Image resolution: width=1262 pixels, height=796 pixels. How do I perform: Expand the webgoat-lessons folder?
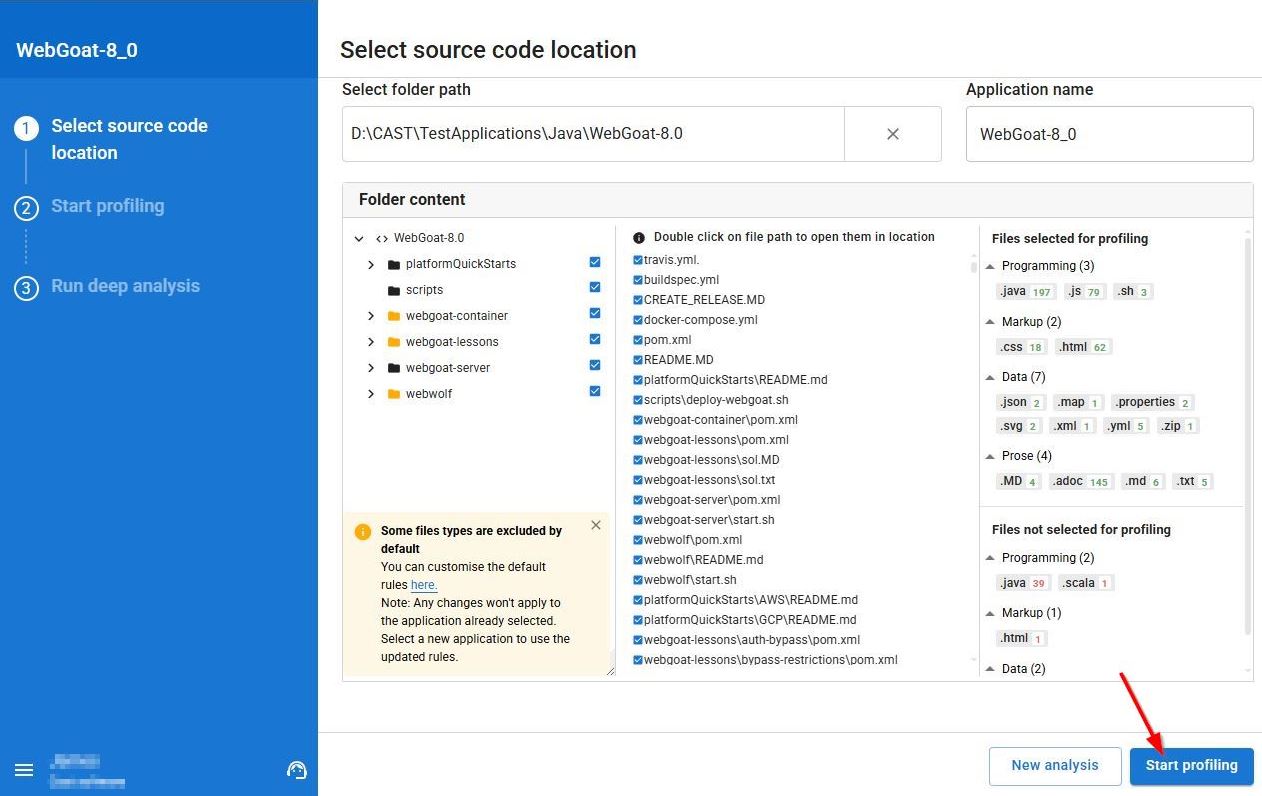371,342
